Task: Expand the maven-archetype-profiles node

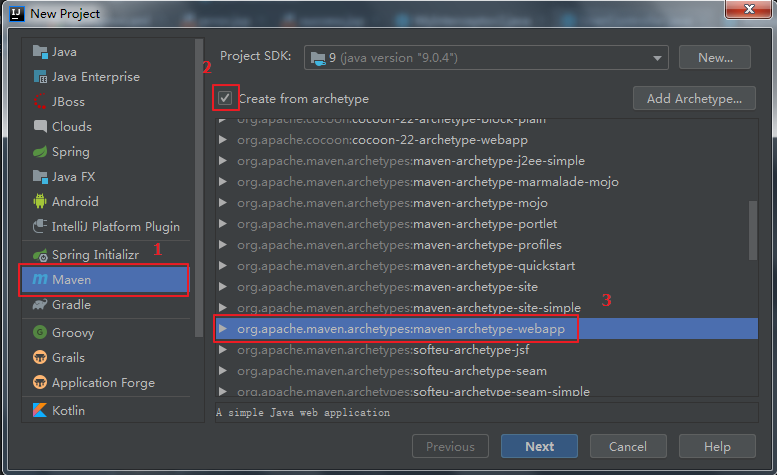Action: (x=223, y=245)
